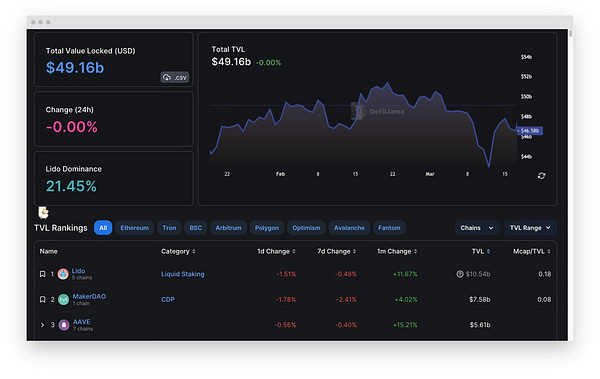Click the $46.58b price marker on chart
The width and height of the screenshot is (600, 379).
pos(530,131)
